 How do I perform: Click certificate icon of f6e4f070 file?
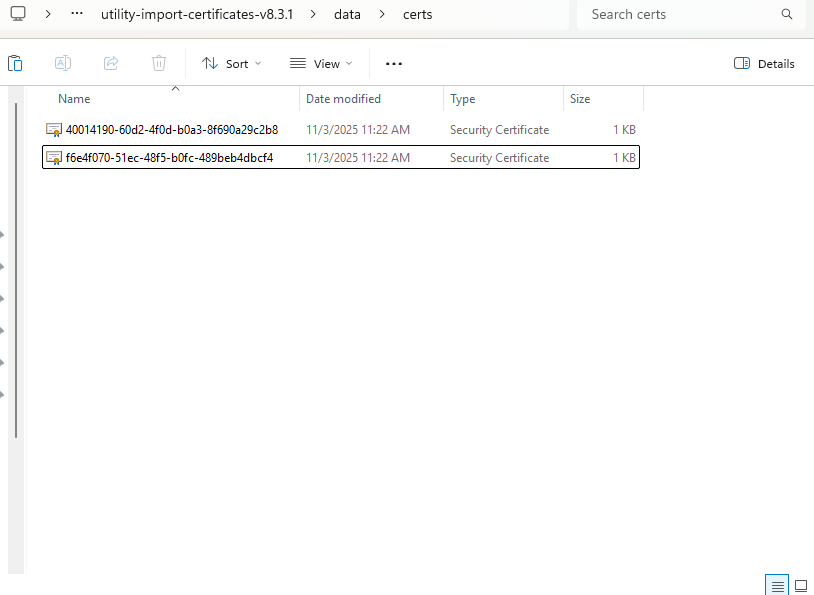(54, 158)
